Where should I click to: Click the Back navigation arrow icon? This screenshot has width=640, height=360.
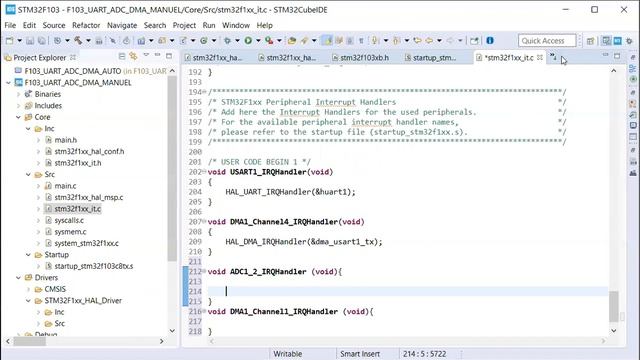429,40
